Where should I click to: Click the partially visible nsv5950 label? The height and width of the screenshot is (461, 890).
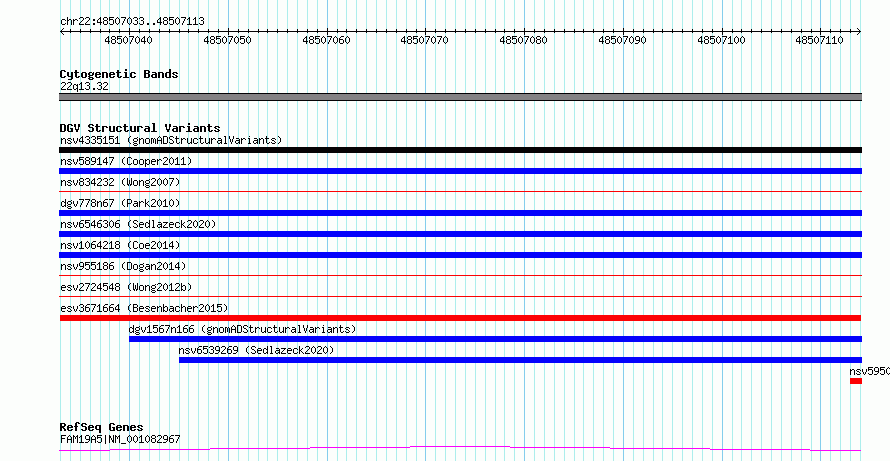tap(870, 371)
